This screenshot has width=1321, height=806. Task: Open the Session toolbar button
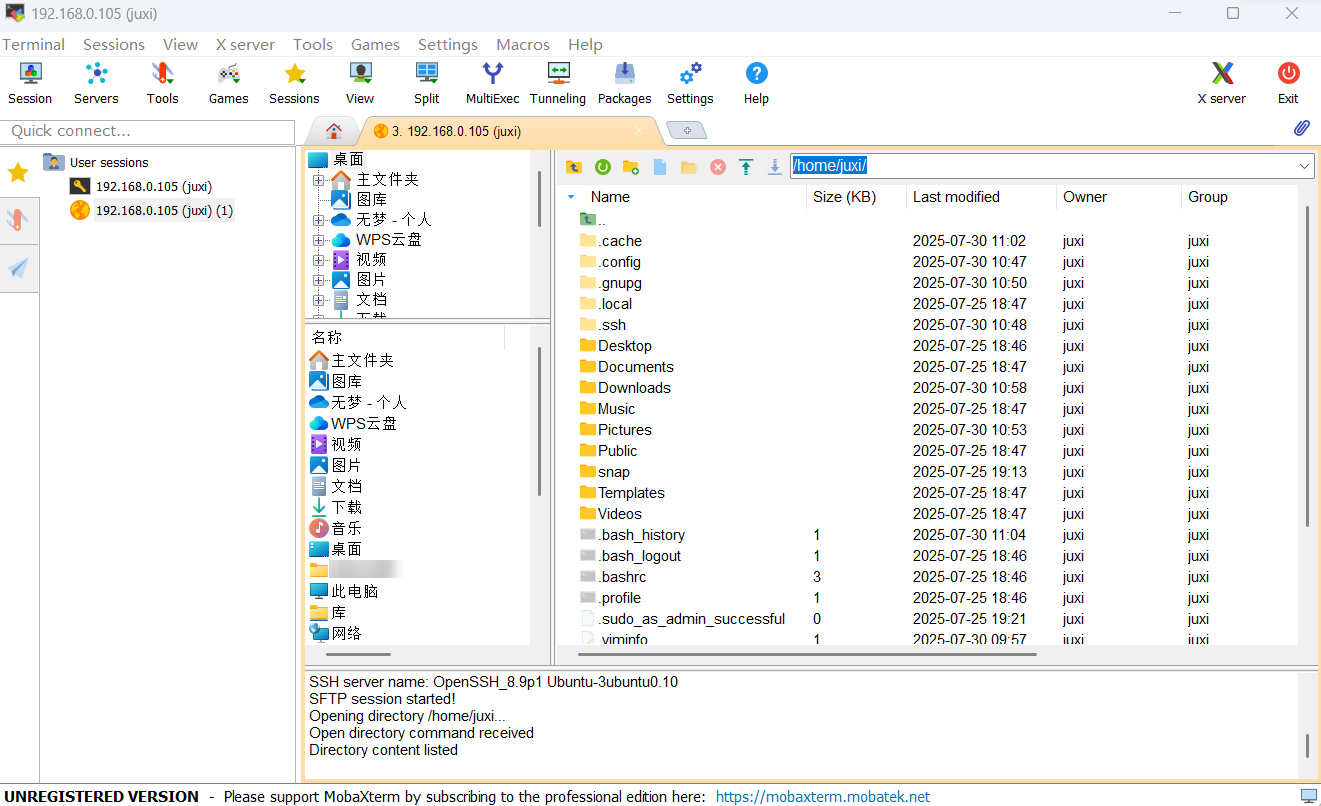[x=30, y=83]
